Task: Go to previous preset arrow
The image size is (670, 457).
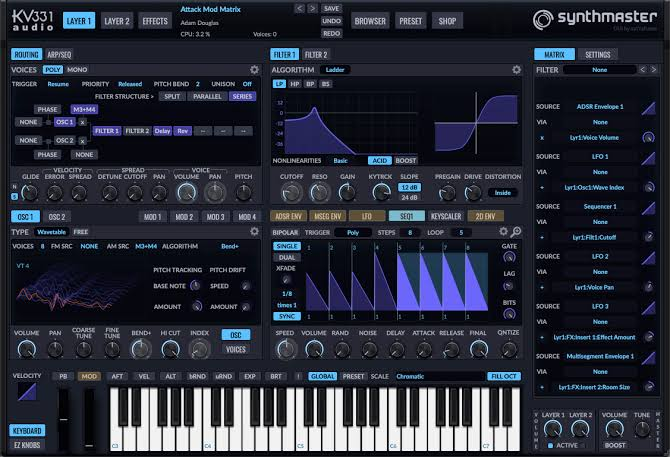Action: tap(300, 9)
